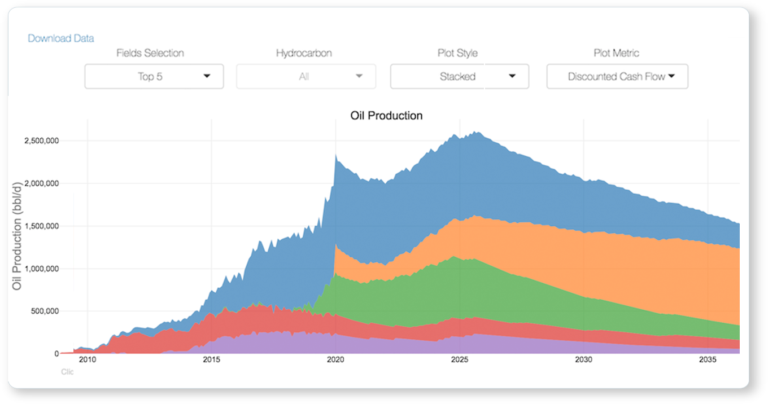Click the 'Oil Production' chart title

click(386, 115)
